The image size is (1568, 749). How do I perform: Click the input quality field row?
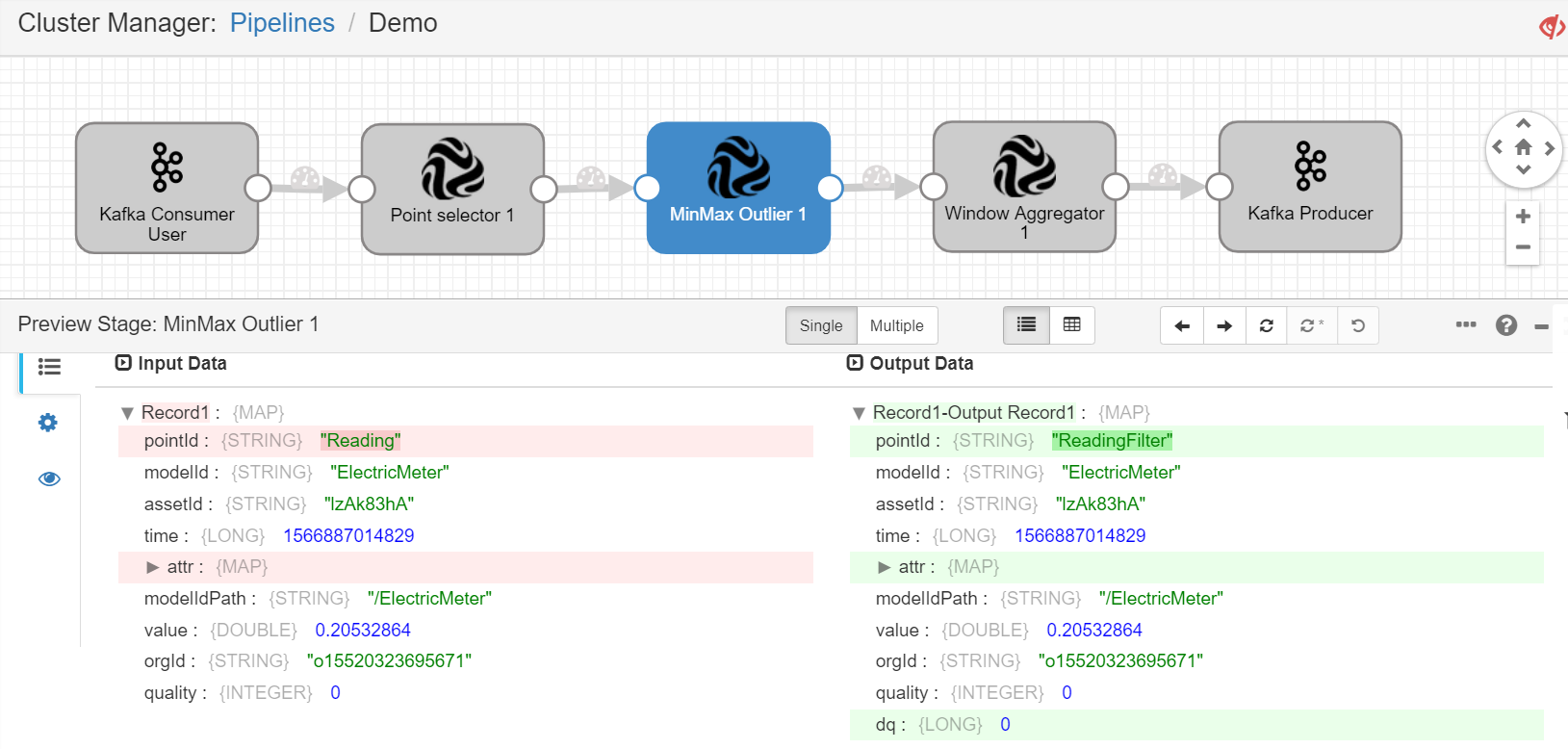point(466,693)
